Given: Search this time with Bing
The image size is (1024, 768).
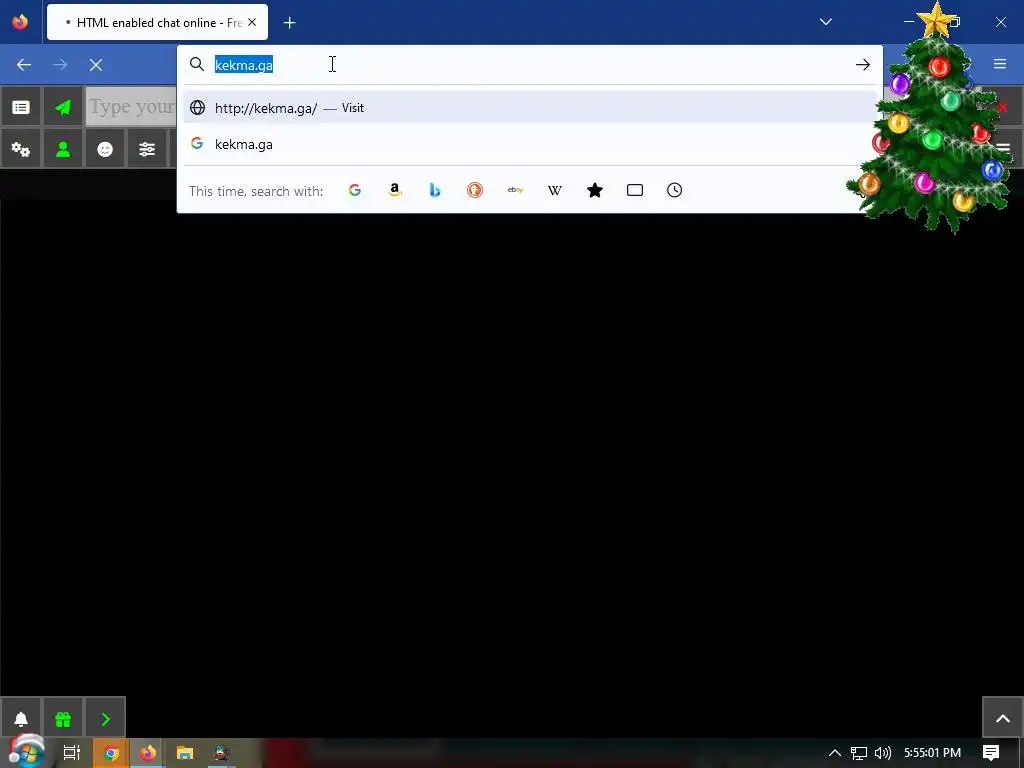Looking at the screenshot, I should [x=435, y=190].
